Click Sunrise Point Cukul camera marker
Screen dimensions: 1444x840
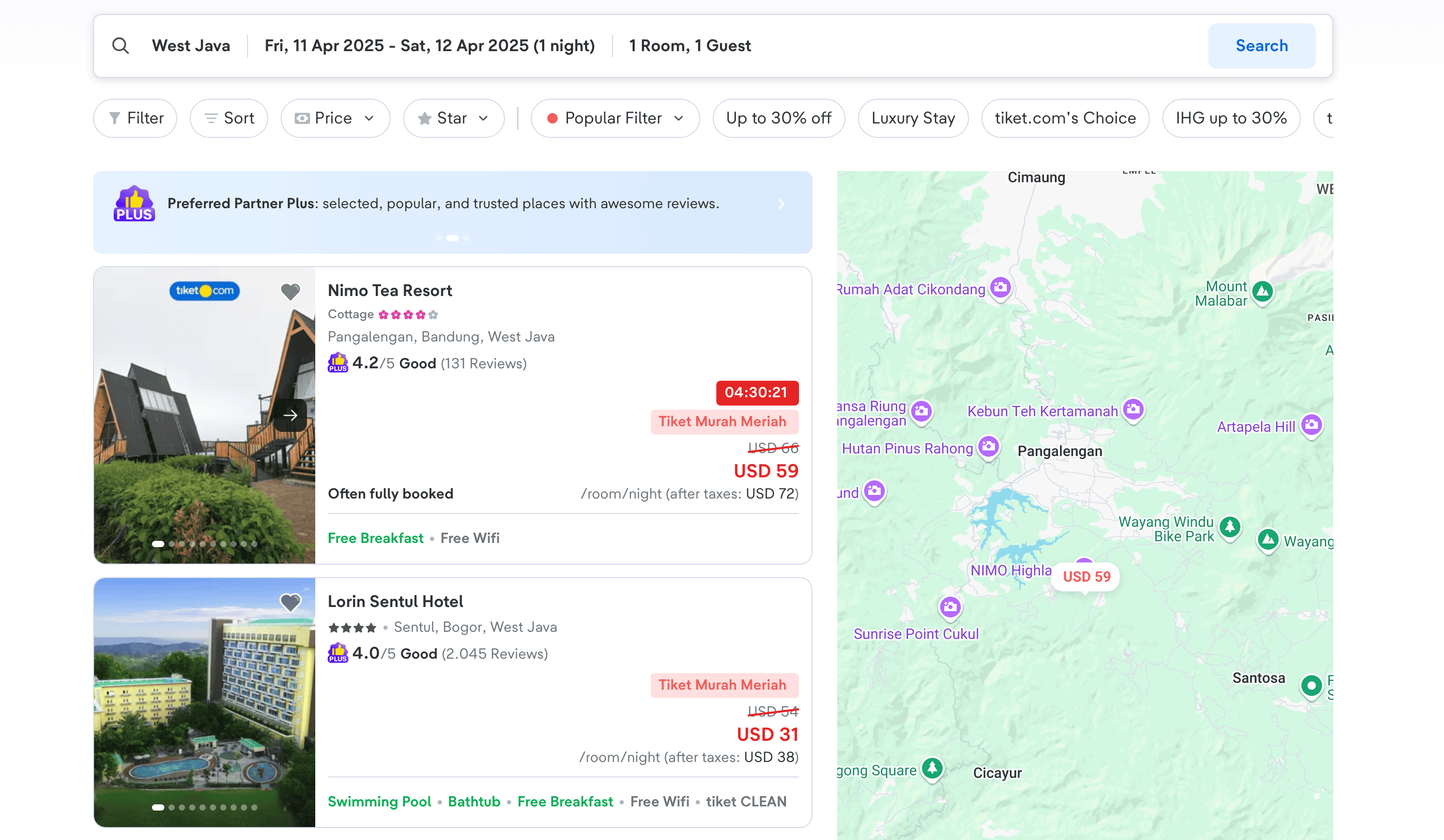pyautogui.click(x=950, y=607)
